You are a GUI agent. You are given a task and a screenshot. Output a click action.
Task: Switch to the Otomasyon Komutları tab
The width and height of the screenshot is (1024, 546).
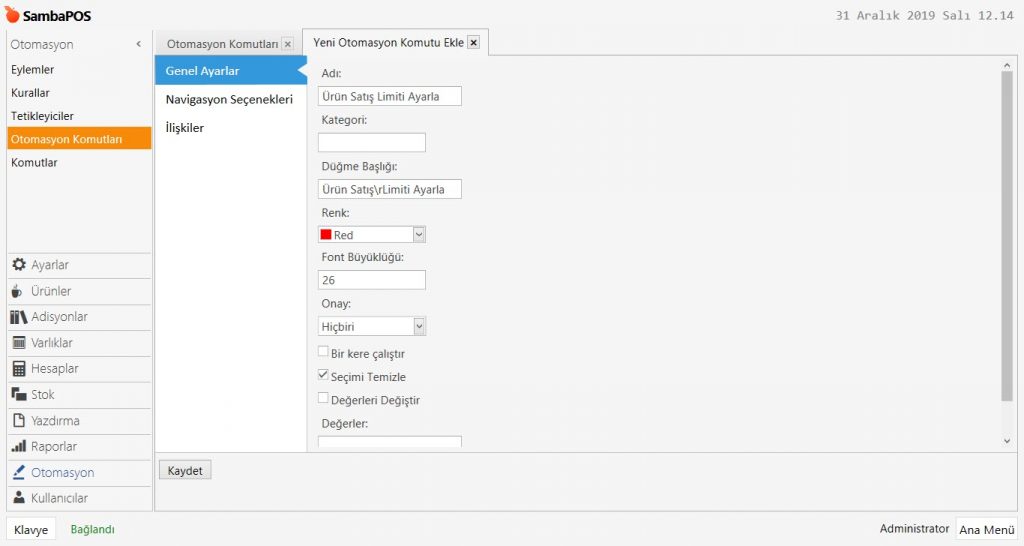[222, 44]
